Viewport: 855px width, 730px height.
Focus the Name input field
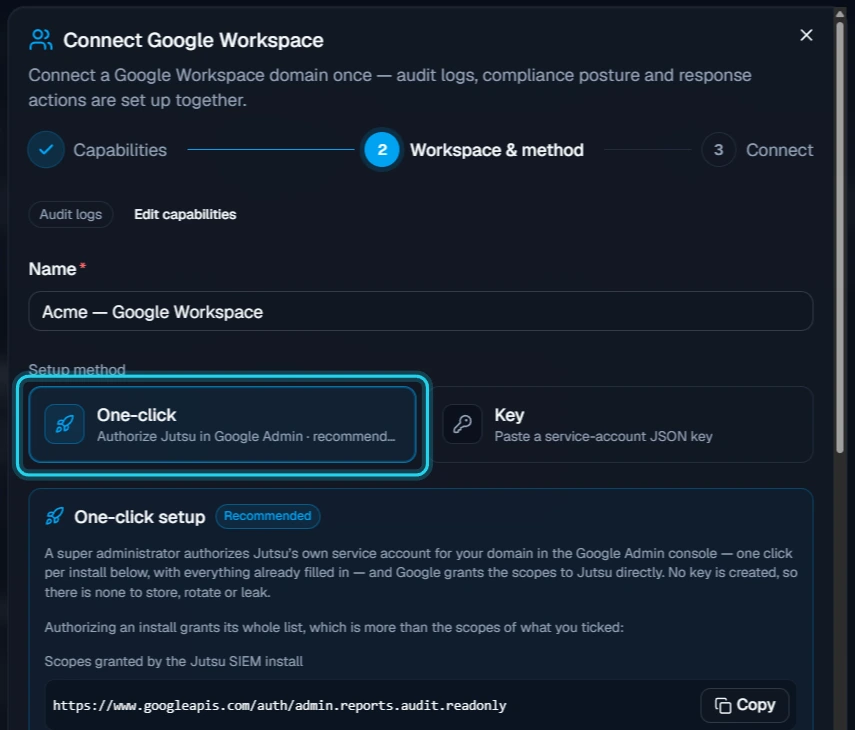click(421, 311)
